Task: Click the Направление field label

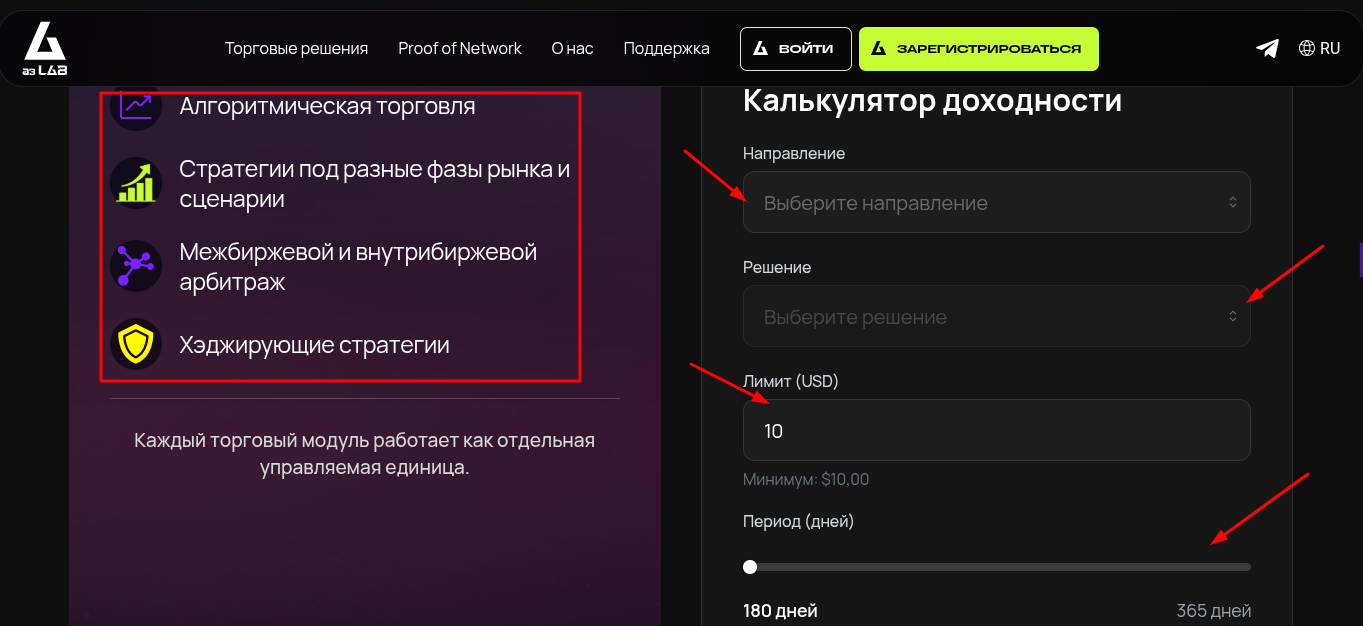Action: (x=794, y=153)
